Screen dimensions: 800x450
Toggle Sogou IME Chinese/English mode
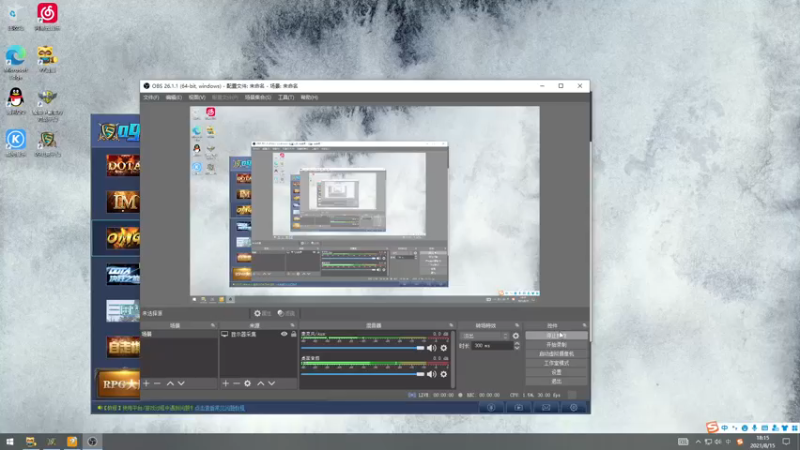point(724,428)
